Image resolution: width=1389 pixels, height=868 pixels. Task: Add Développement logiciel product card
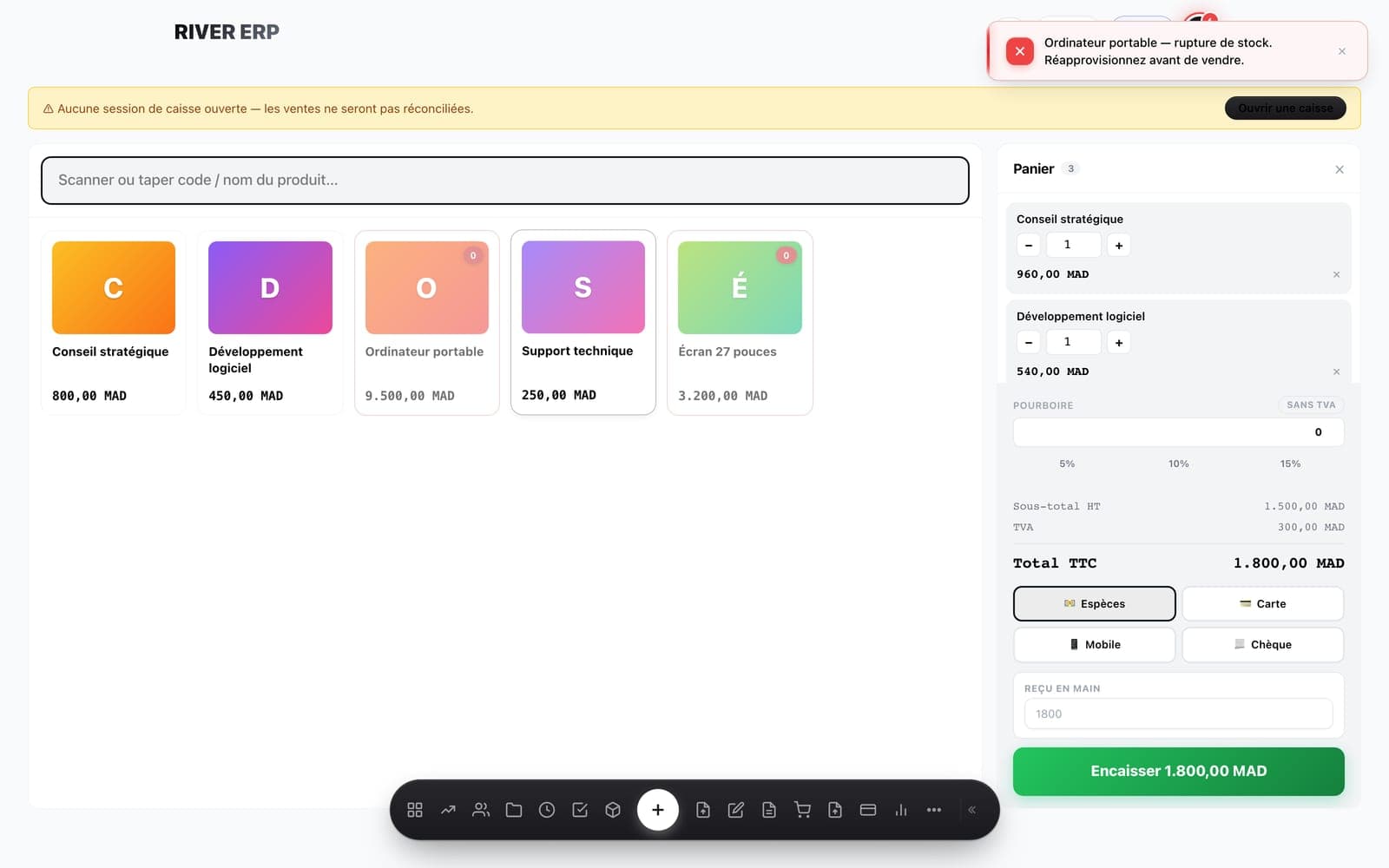pyautogui.click(x=270, y=323)
